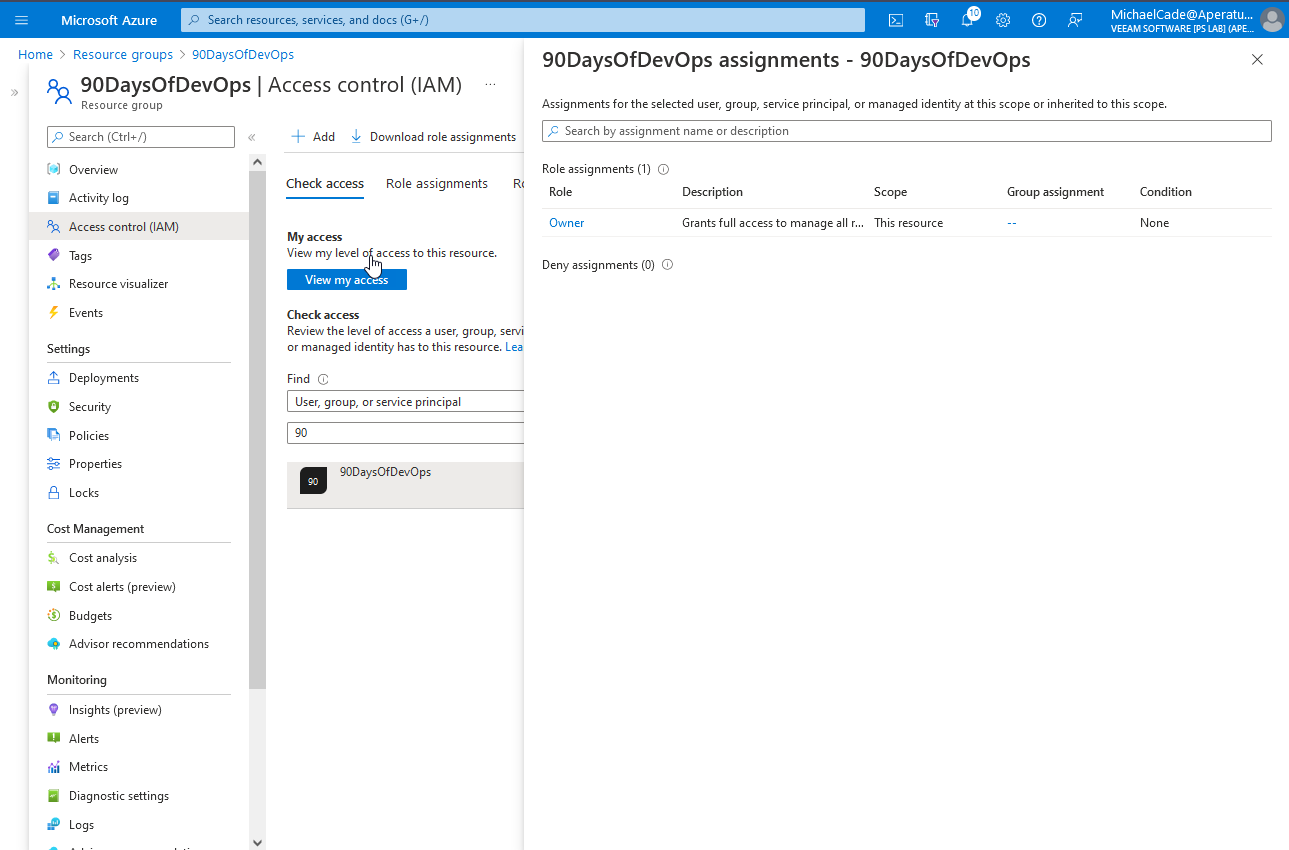Open the Owner role link
1289x850 pixels.
[566, 223]
